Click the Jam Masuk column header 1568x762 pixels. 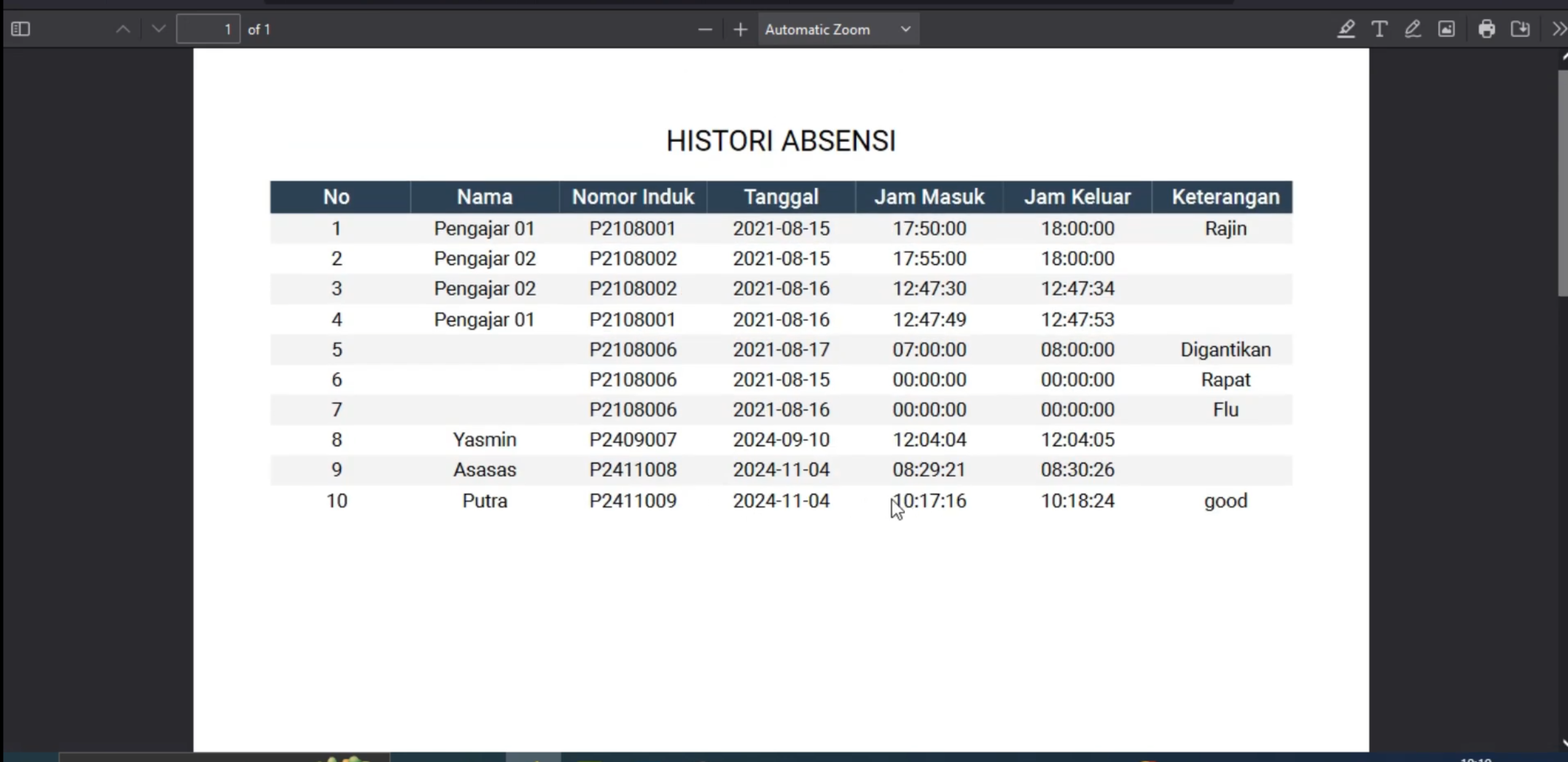929,197
